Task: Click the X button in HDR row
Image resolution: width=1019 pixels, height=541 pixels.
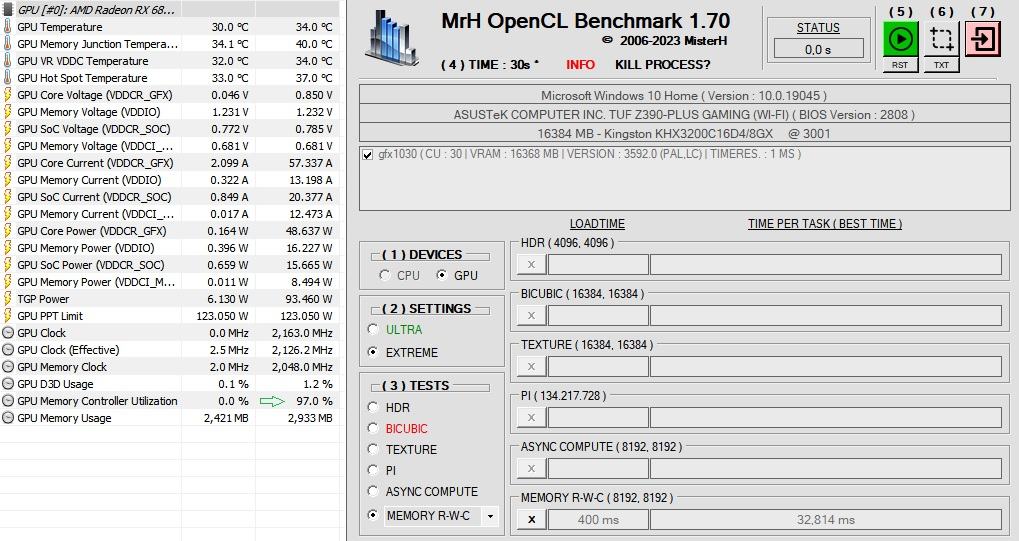Action: (x=531, y=265)
